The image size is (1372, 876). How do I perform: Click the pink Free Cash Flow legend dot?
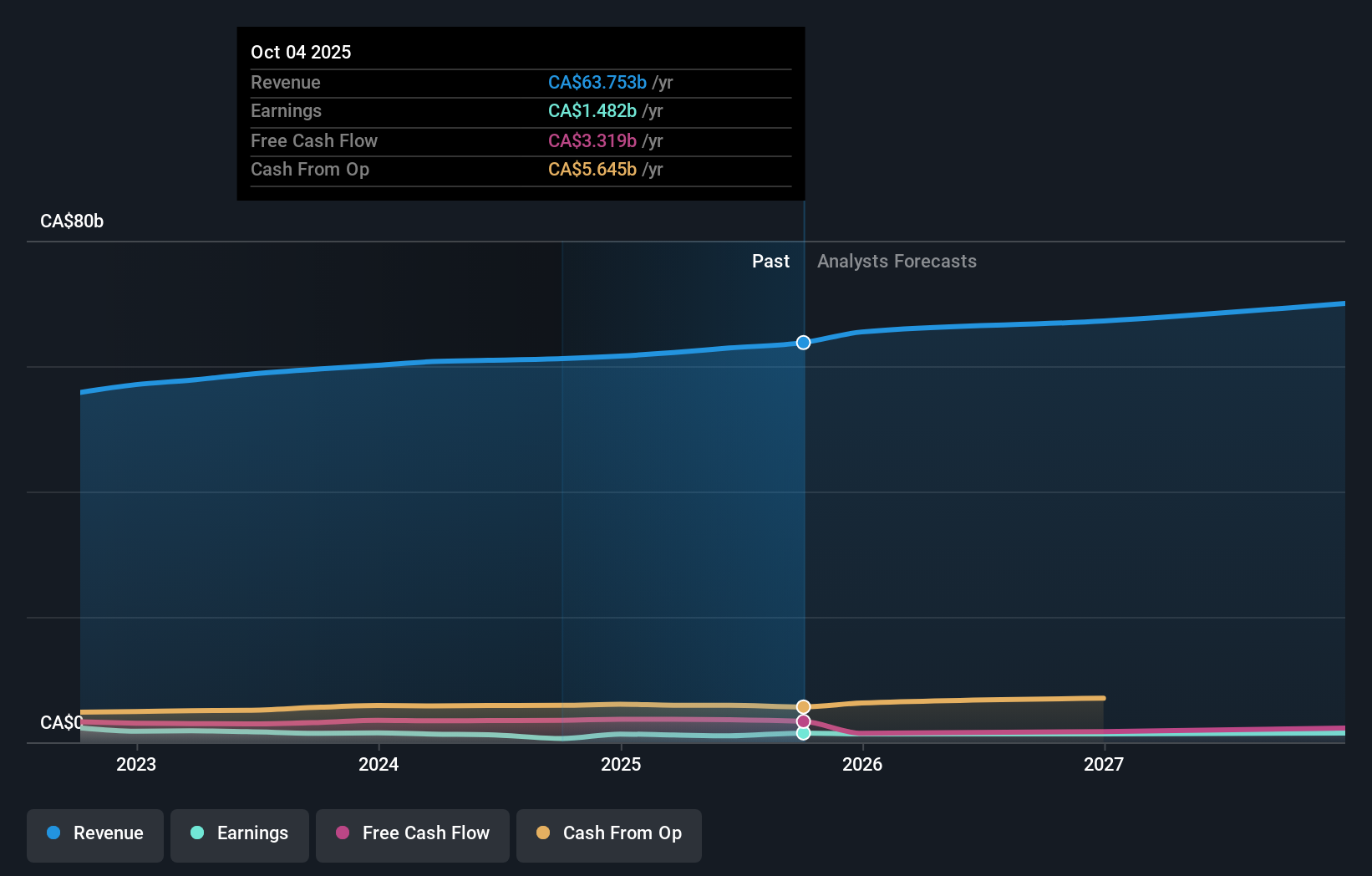[x=341, y=833]
